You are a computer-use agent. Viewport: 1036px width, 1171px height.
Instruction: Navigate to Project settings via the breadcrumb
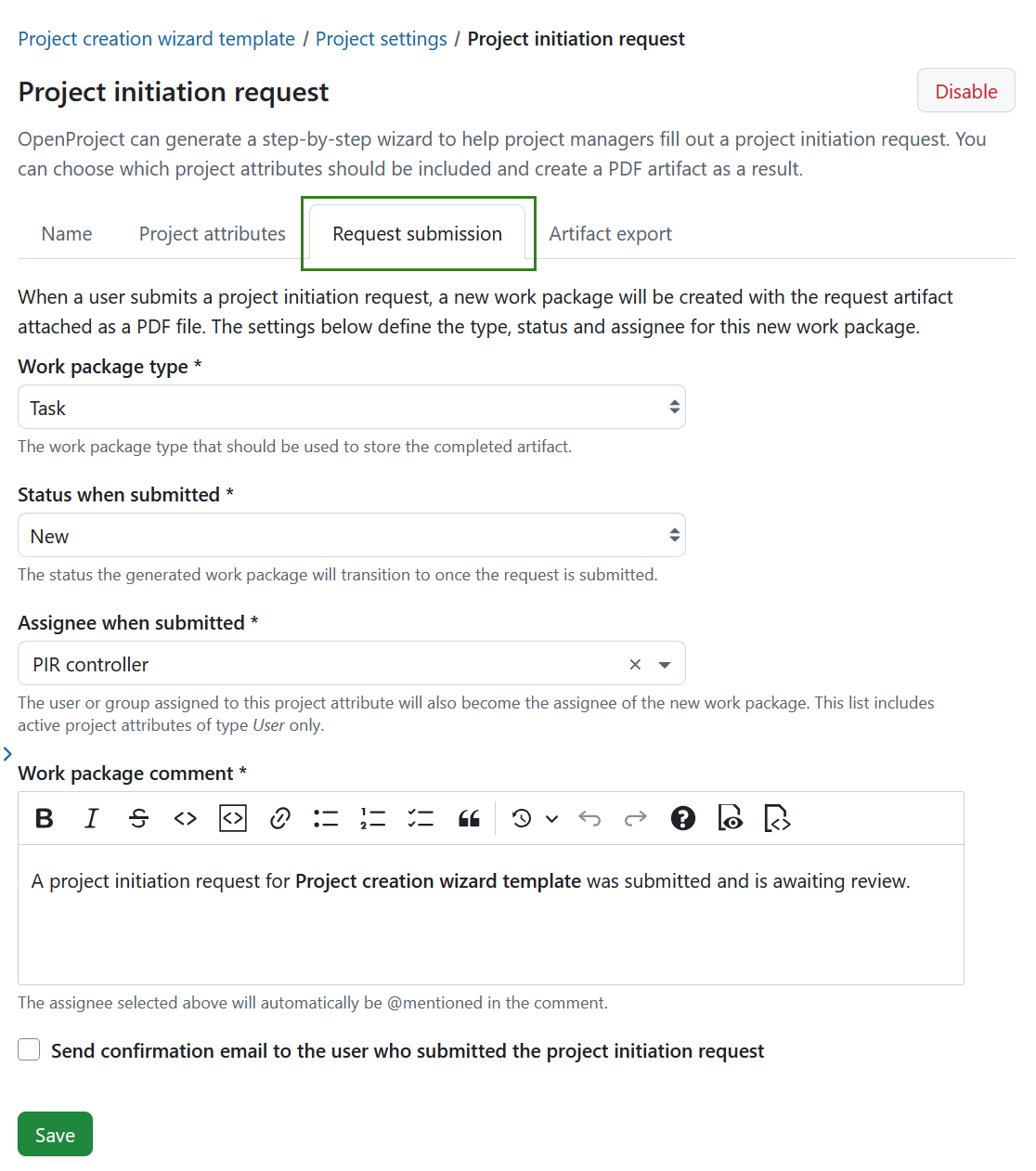click(381, 38)
